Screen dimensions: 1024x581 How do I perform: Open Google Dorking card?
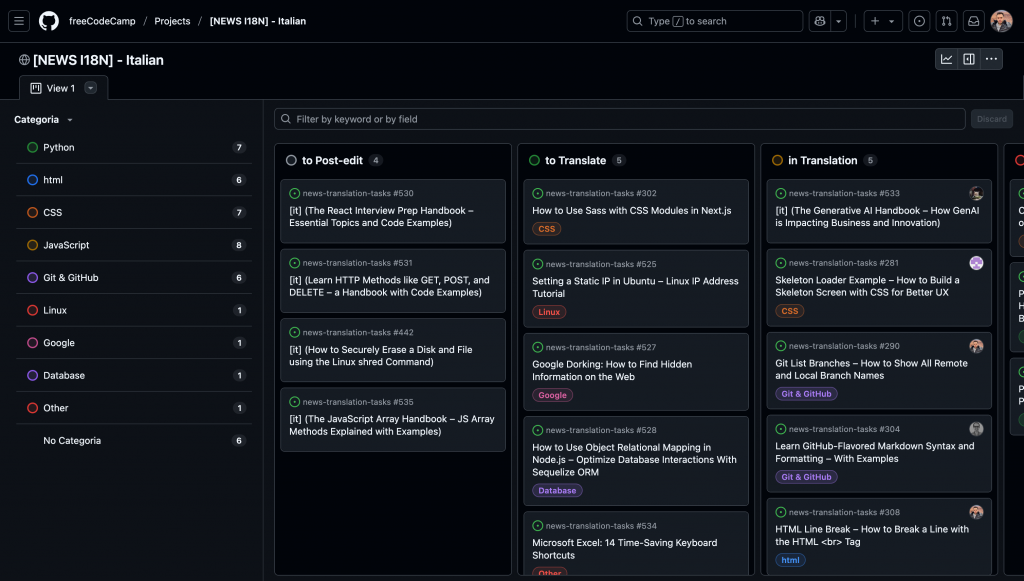(x=636, y=371)
